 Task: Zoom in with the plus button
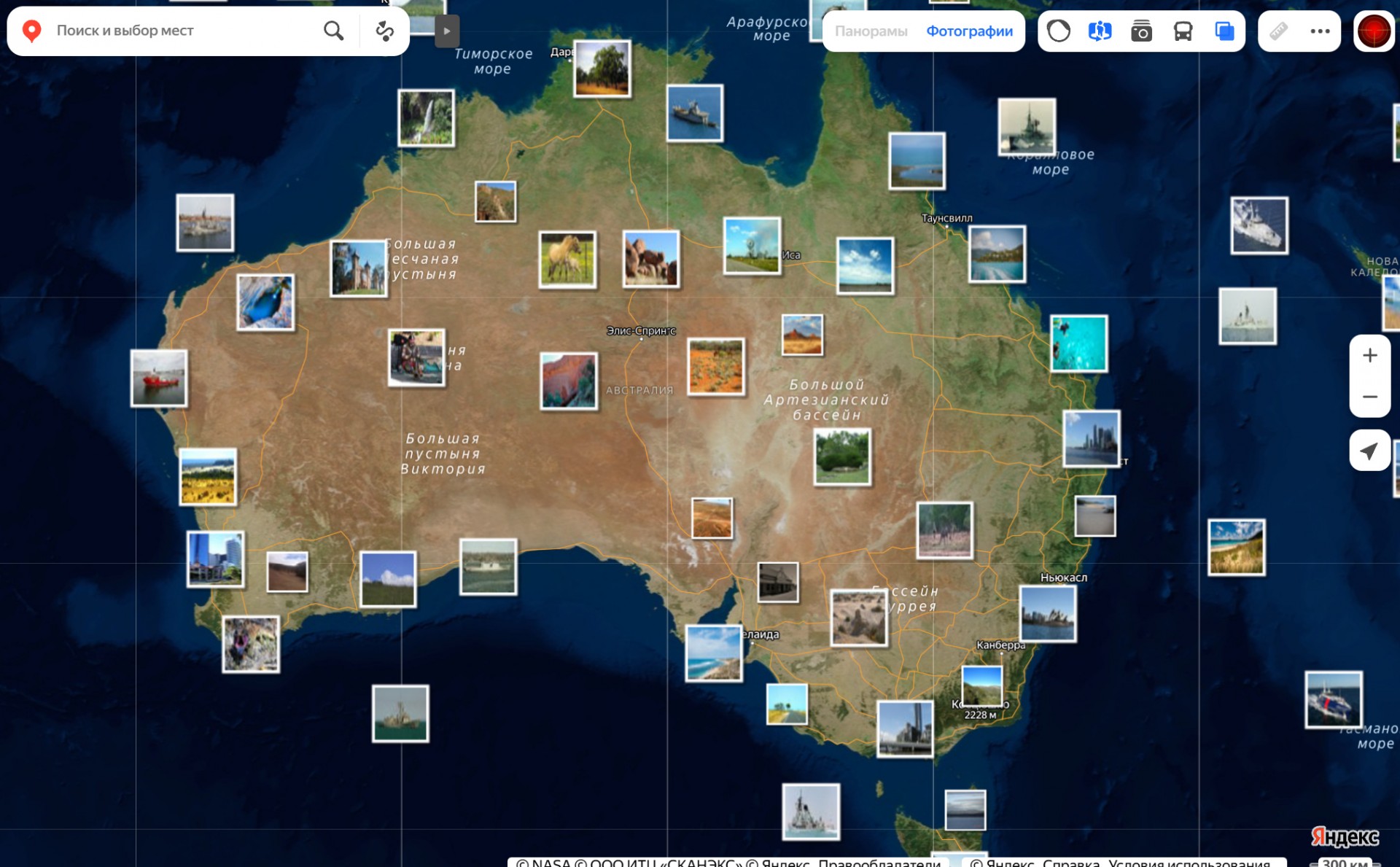1369,355
